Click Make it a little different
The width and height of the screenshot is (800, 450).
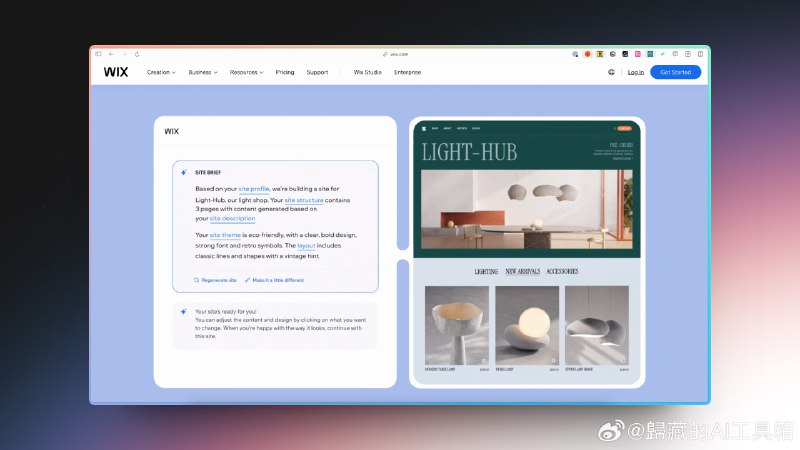274,280
